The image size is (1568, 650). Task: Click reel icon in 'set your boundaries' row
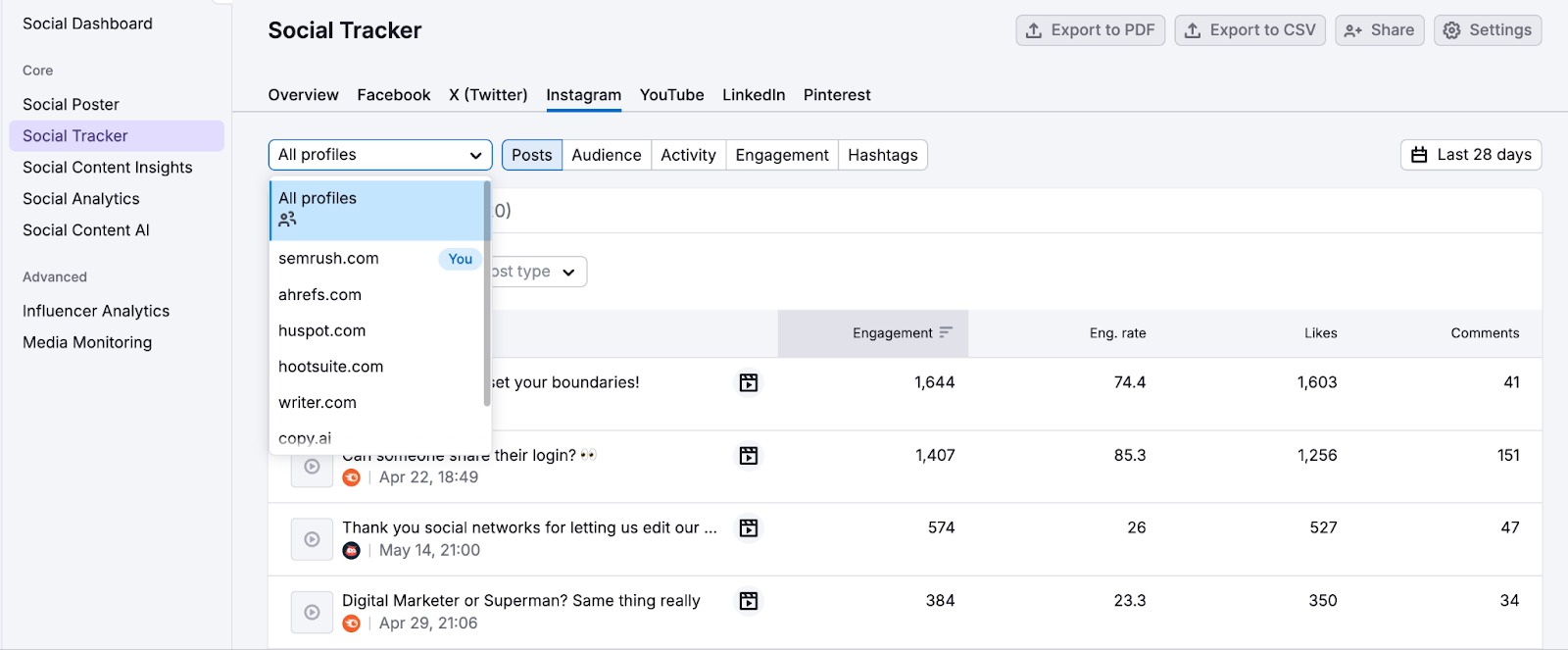[749, 382]
